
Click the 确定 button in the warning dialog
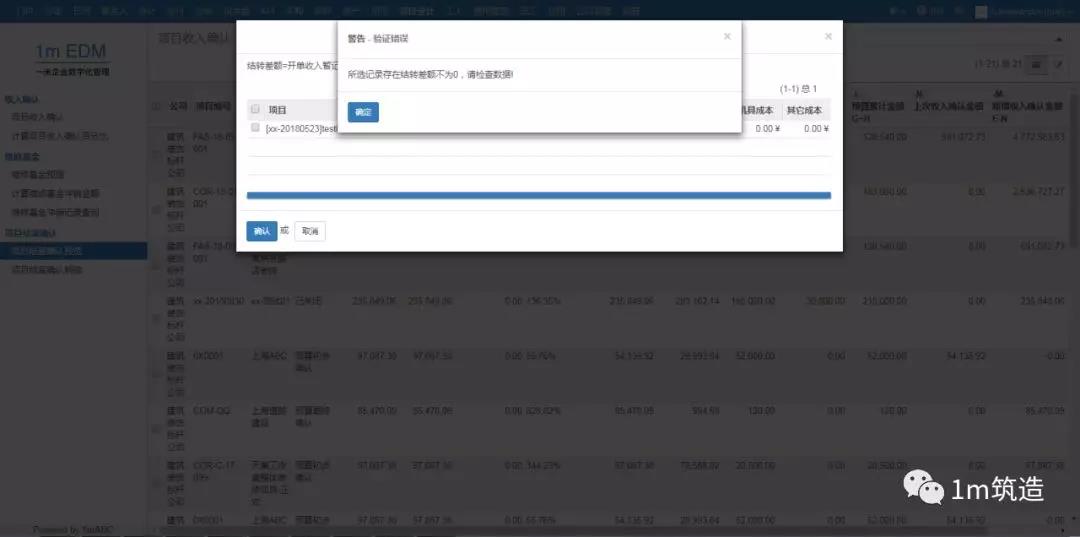click(x=363, y=112)
